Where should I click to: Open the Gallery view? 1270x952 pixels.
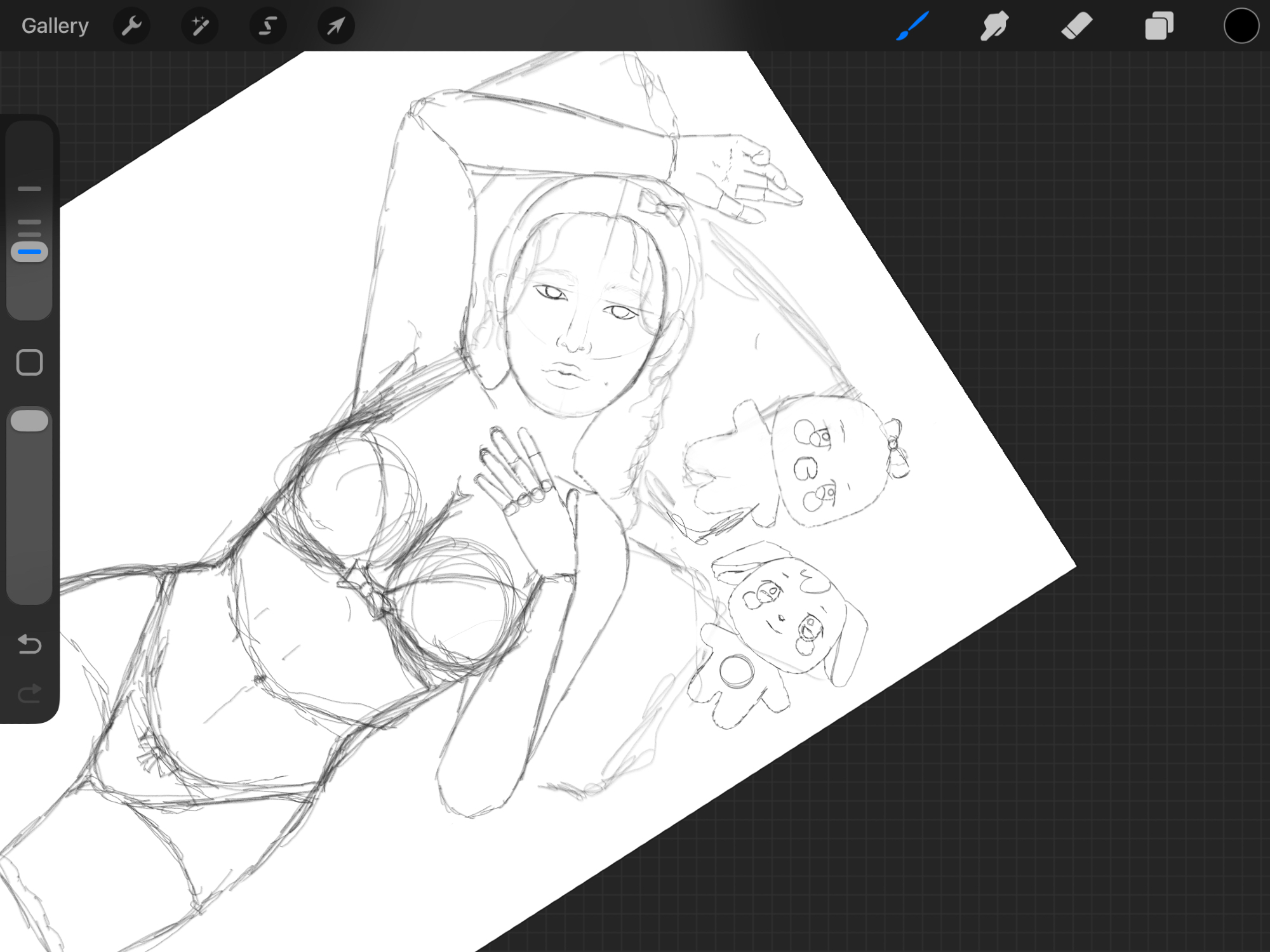click(x=55, y=26)
